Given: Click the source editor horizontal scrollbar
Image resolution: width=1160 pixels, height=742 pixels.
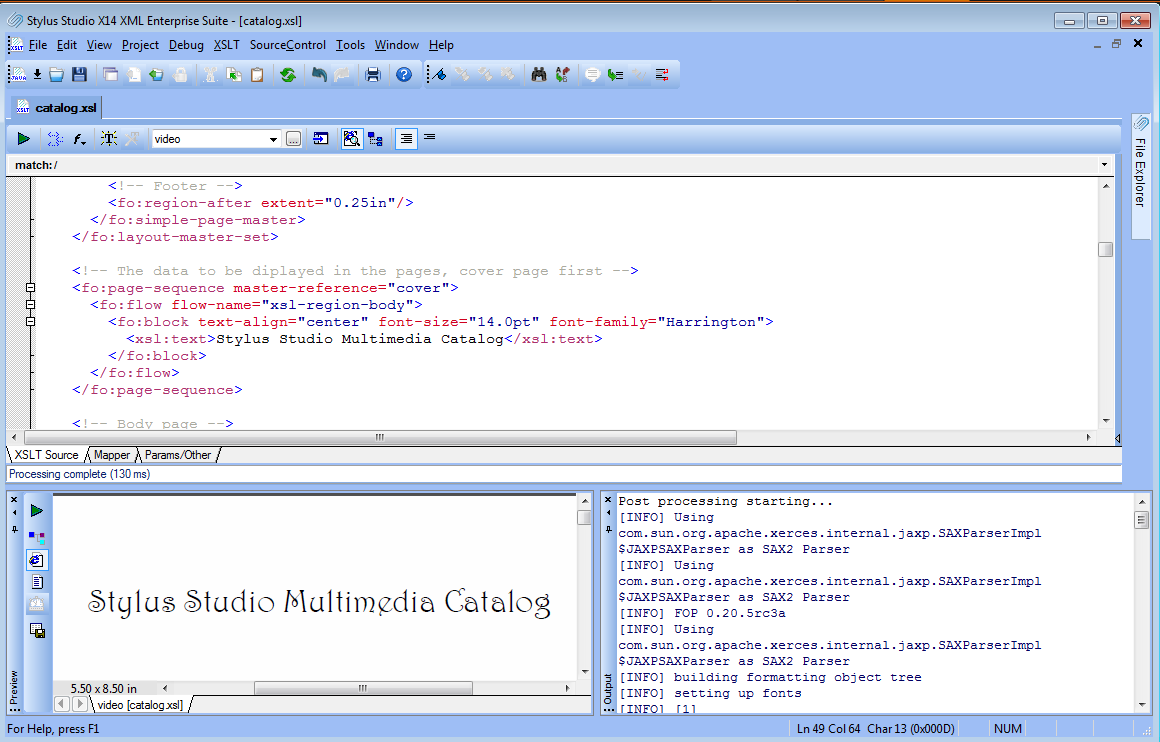Looking at the screenshot, I should [380, 437].
